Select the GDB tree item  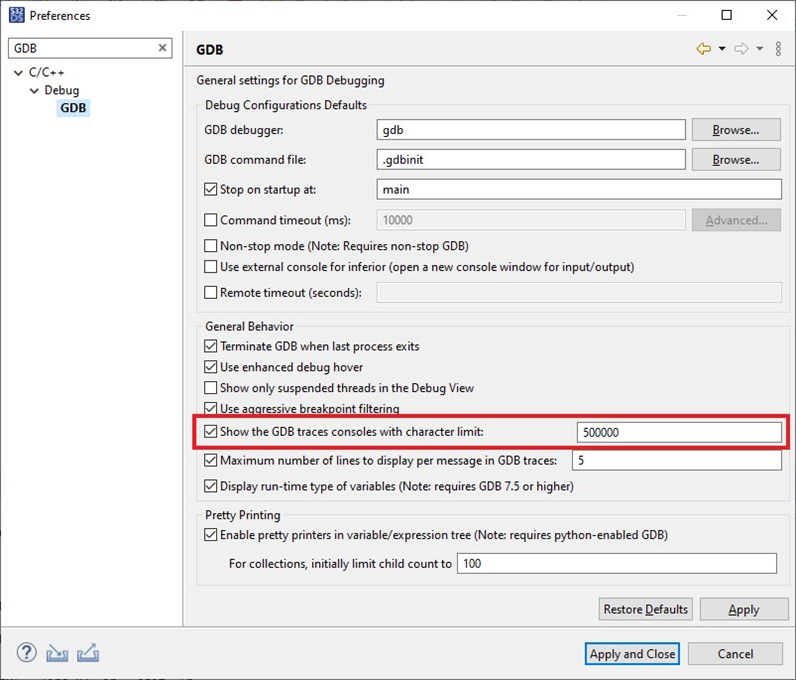pyautogui.click(x=73, y=108)
